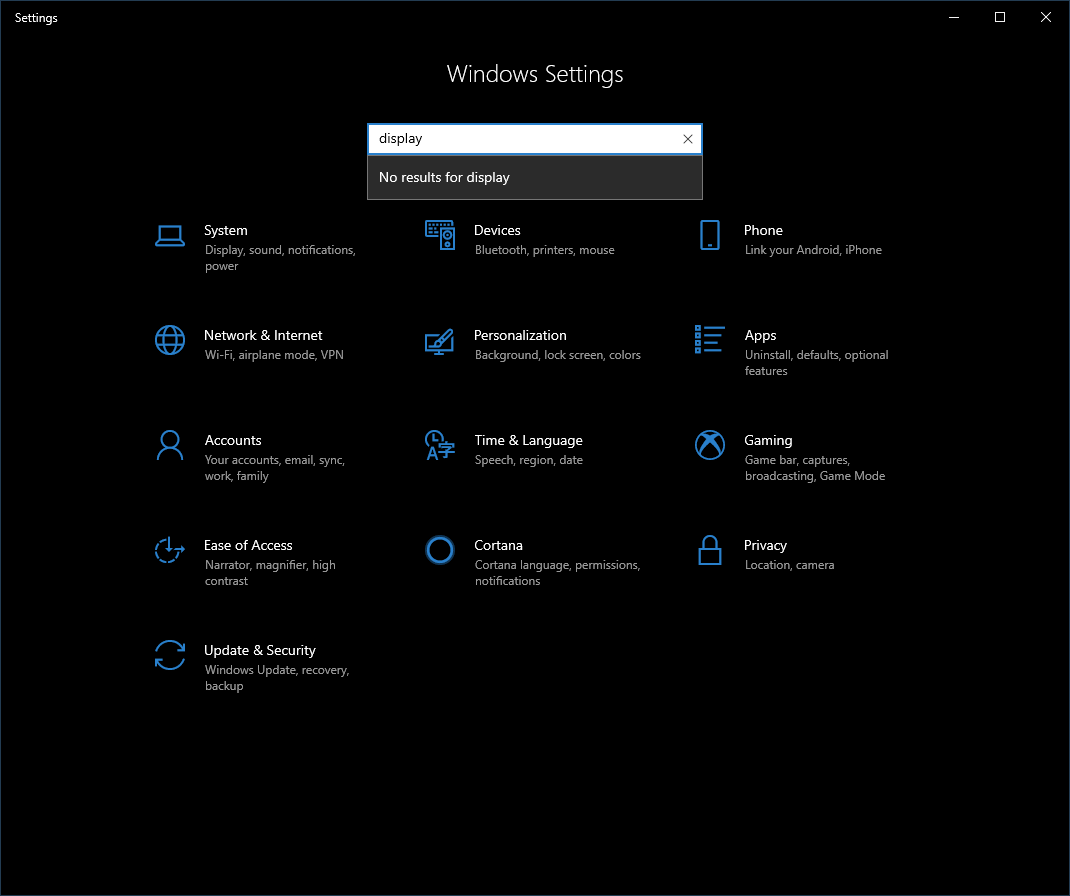Go to Gaming settings title
The width and height of the screenshot is (1070, 896).
(x=768, y=441)
